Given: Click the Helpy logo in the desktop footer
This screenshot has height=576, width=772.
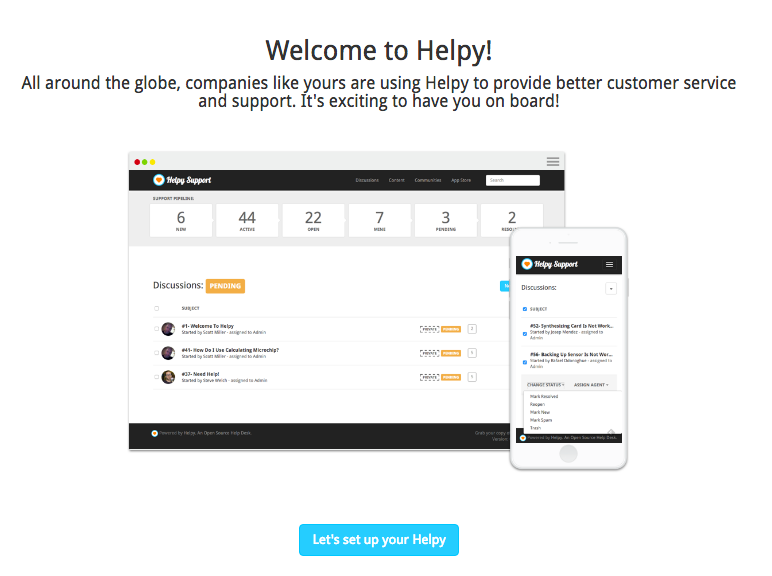Looking at the screenshot, I should (155, 433).
